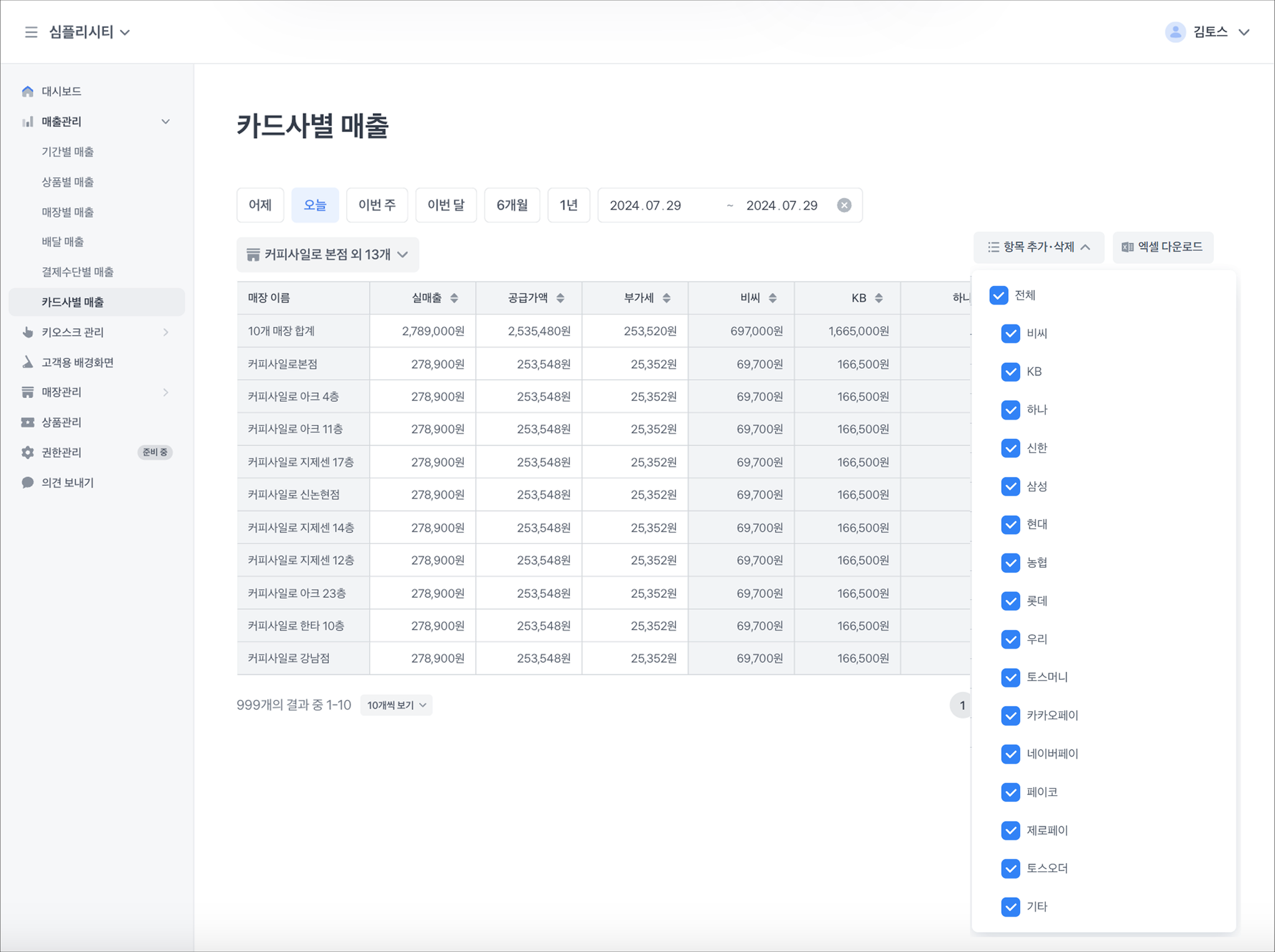Select the 이번 달 period button
1275x952 pixels.
point(446,205)
